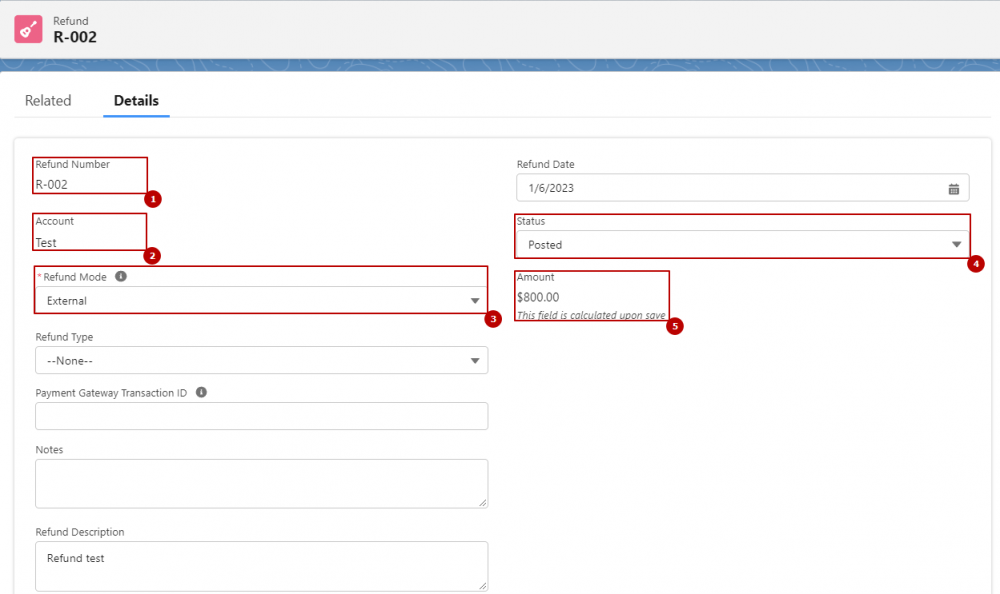Switch to the Related tab

point(48,101)
